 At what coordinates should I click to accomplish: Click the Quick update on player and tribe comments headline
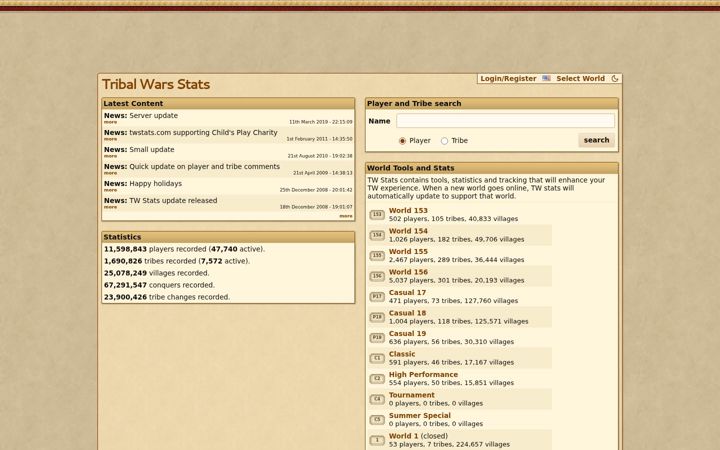coord(204,167)
